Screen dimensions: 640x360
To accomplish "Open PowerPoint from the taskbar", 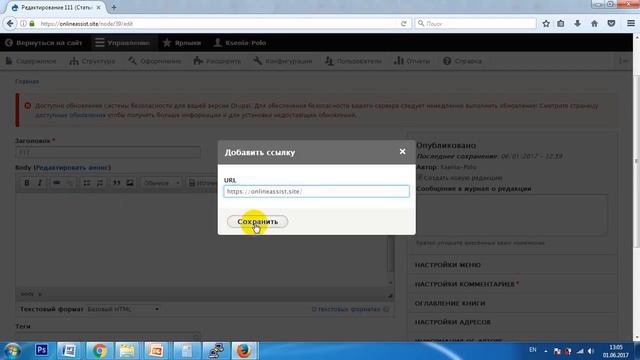I will (x=156, y=351).
